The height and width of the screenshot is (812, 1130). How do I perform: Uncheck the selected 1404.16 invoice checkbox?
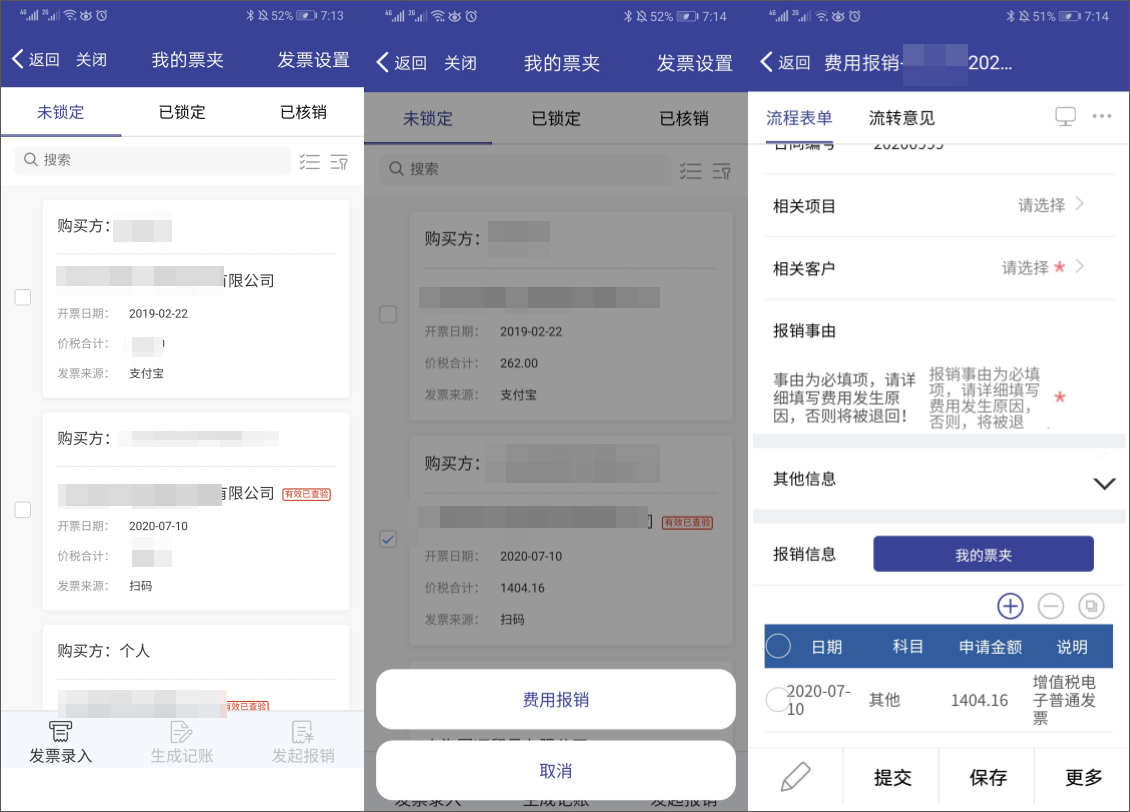click(388, 540)
